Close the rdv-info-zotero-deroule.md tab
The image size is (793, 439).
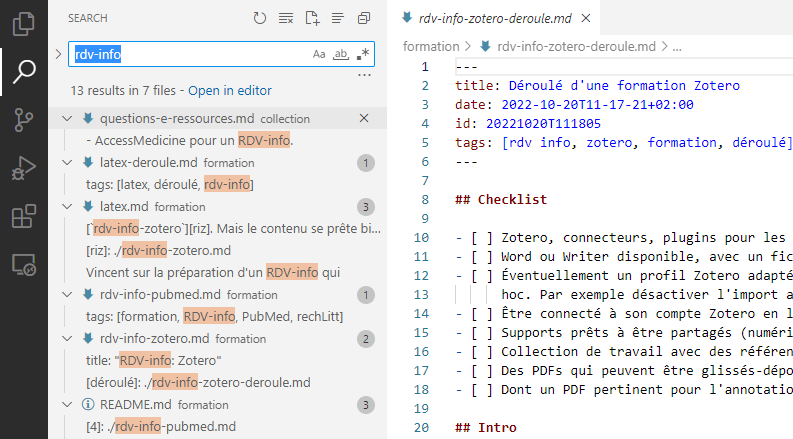586,18
